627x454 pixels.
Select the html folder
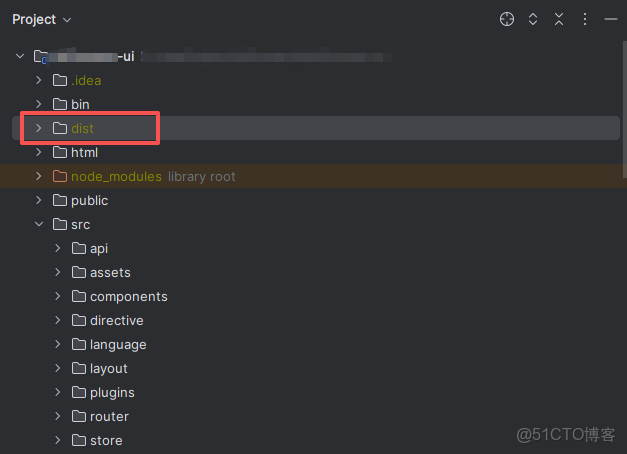pyautogui.click(x=84, y=152)
